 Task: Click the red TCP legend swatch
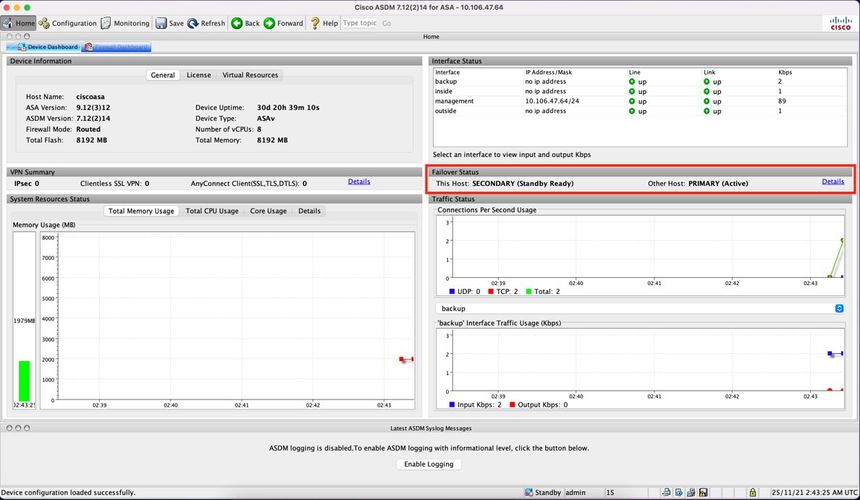(x=491, y=292)
